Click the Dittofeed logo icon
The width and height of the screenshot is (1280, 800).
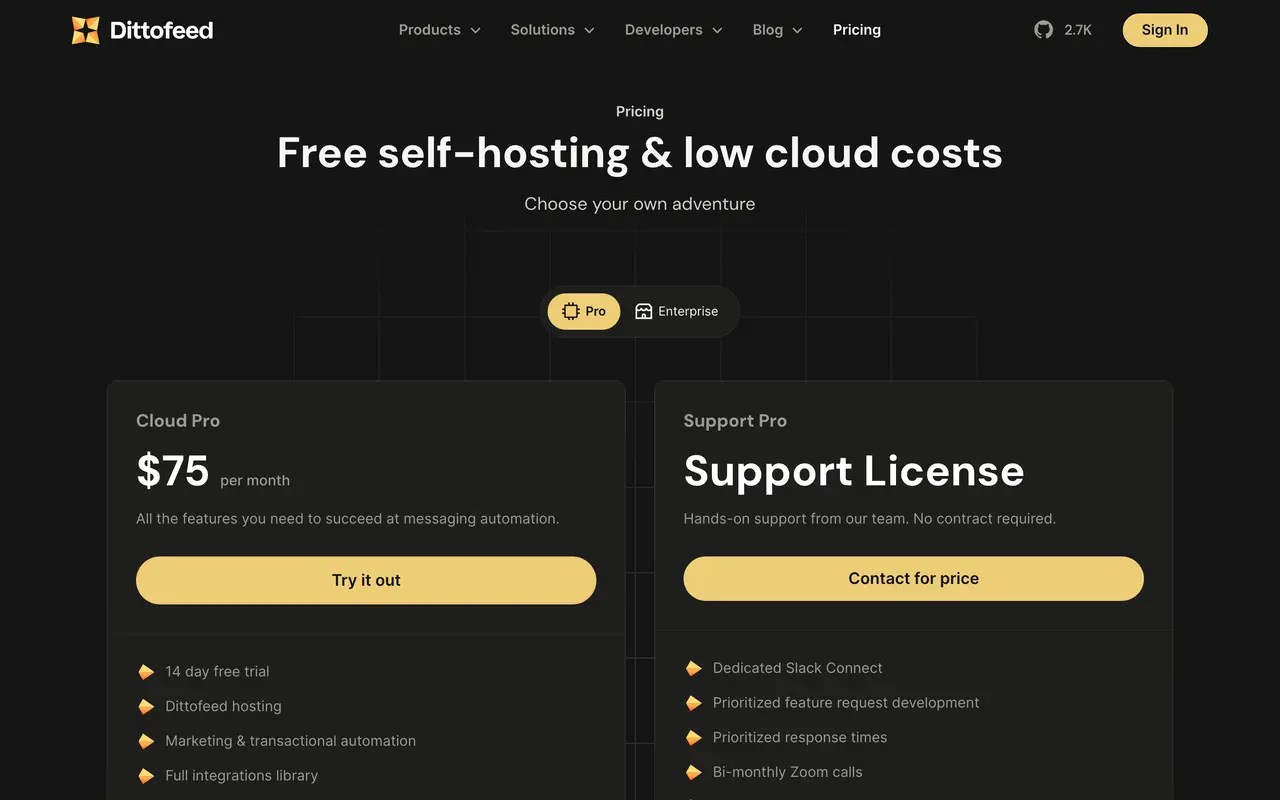pos(86,30)
